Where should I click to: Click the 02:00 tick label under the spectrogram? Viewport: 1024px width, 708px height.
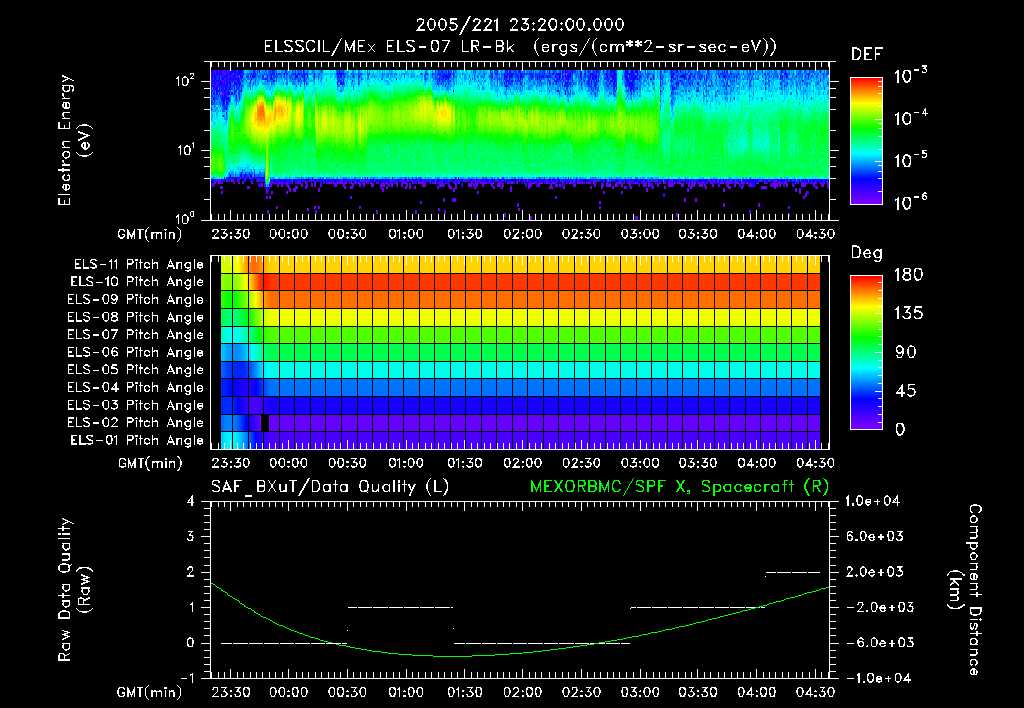pyautogui.click(x=522, y=234)
